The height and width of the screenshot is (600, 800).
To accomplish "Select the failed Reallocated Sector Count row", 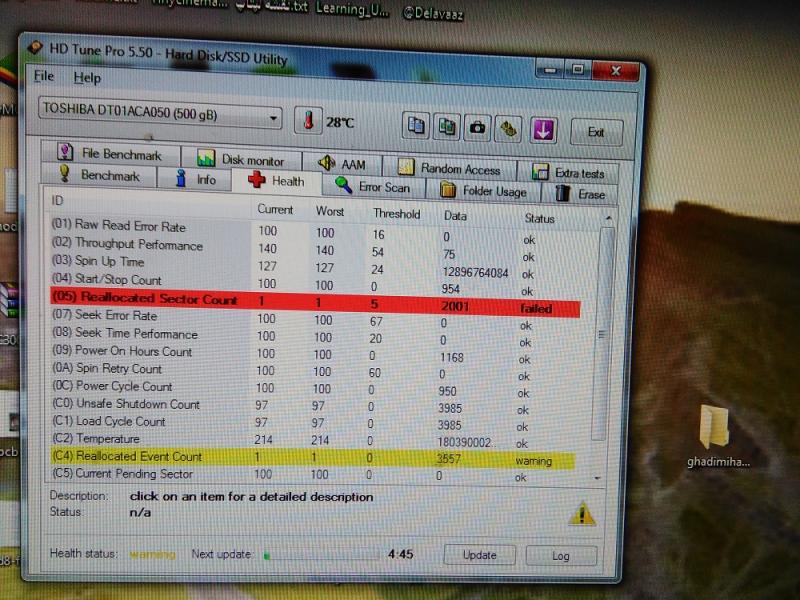I will [315, 302].
